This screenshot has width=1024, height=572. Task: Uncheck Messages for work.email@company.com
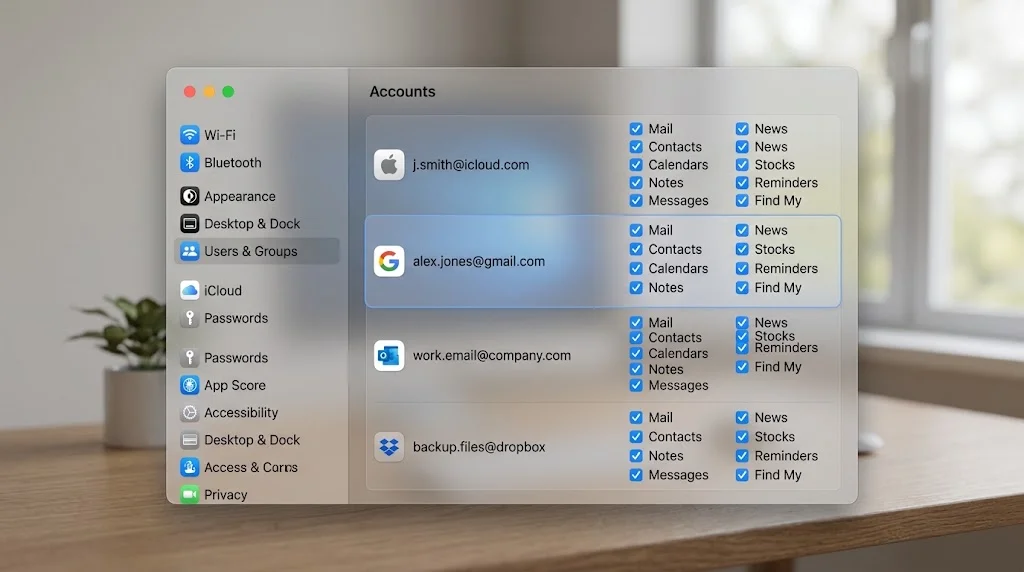[x=636, y=385]
